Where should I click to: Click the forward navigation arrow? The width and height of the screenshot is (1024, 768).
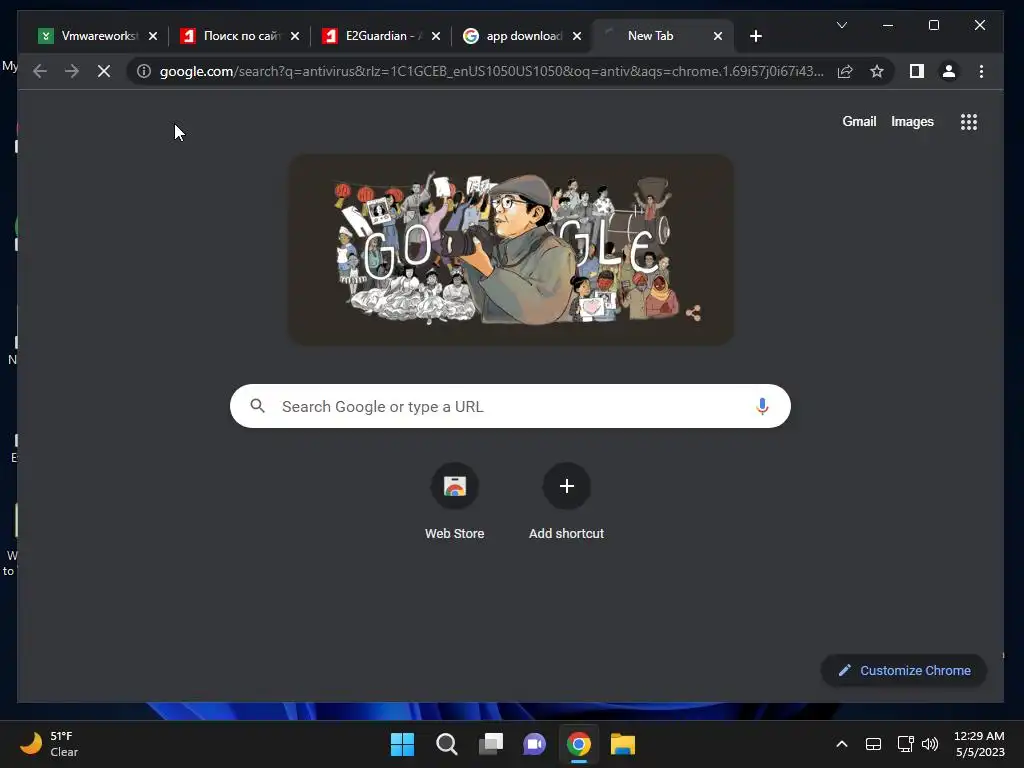click(x=72, y=71)
